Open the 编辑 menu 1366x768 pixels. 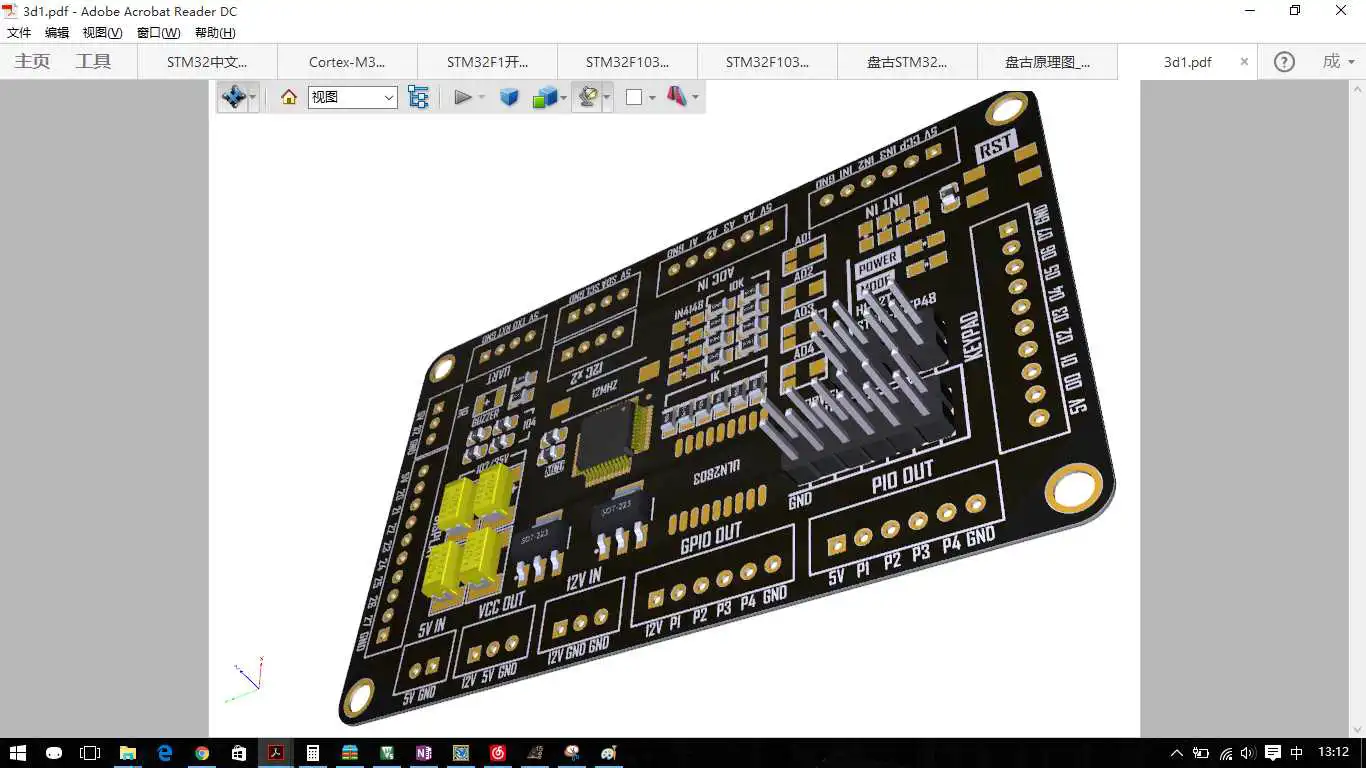tap(57, 33)
